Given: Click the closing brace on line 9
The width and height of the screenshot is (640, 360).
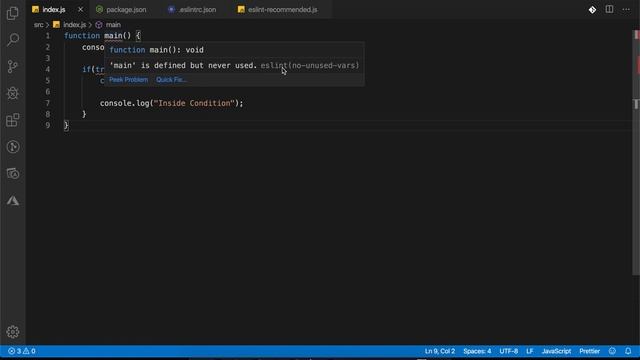Looking at the screenshot, I should [x=66, y=126].
